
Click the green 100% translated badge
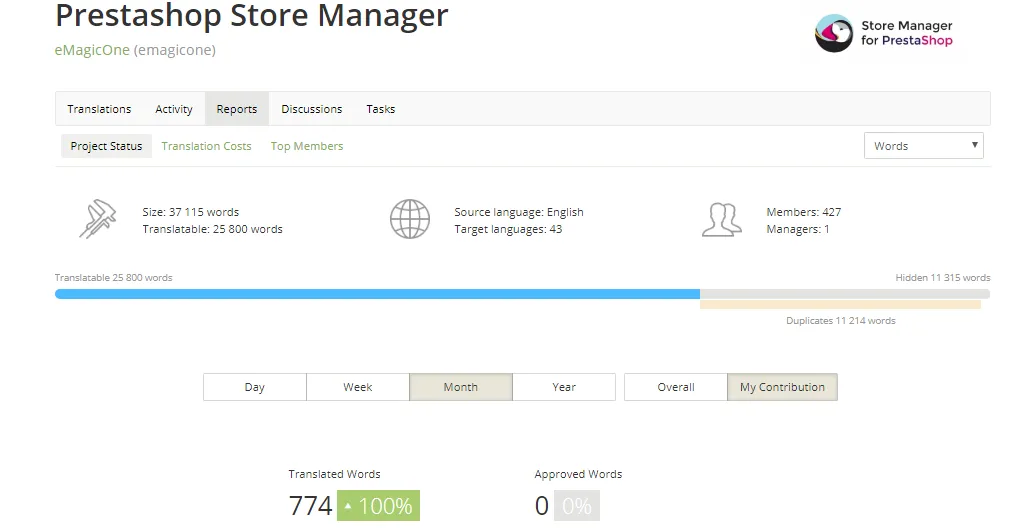pyautogui.click(x=379, y=505)
